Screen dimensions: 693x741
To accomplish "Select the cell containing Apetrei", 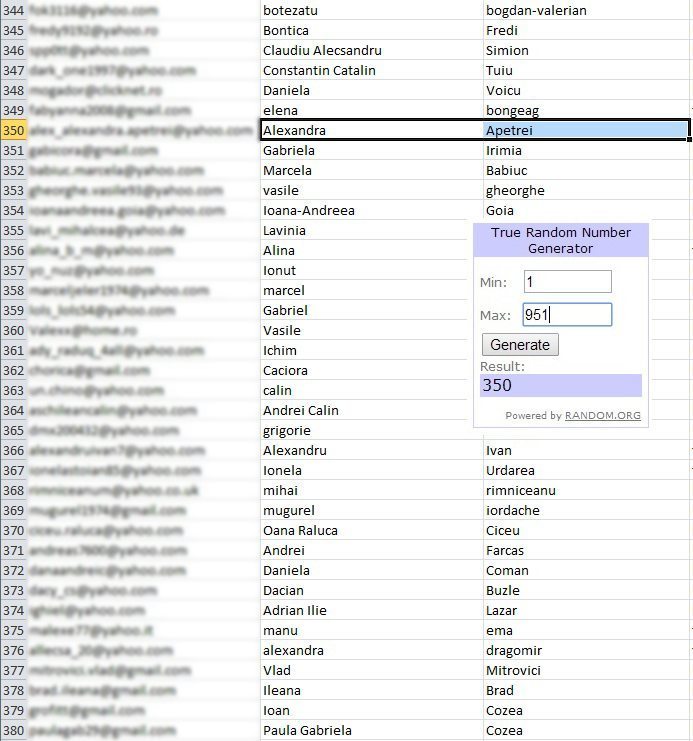I will (586, 130).
